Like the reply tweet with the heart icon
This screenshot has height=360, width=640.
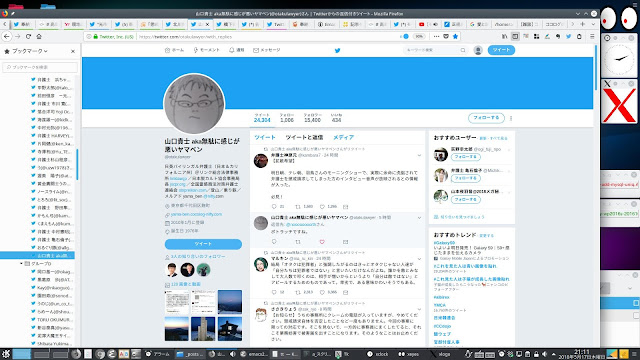point(322,242)
